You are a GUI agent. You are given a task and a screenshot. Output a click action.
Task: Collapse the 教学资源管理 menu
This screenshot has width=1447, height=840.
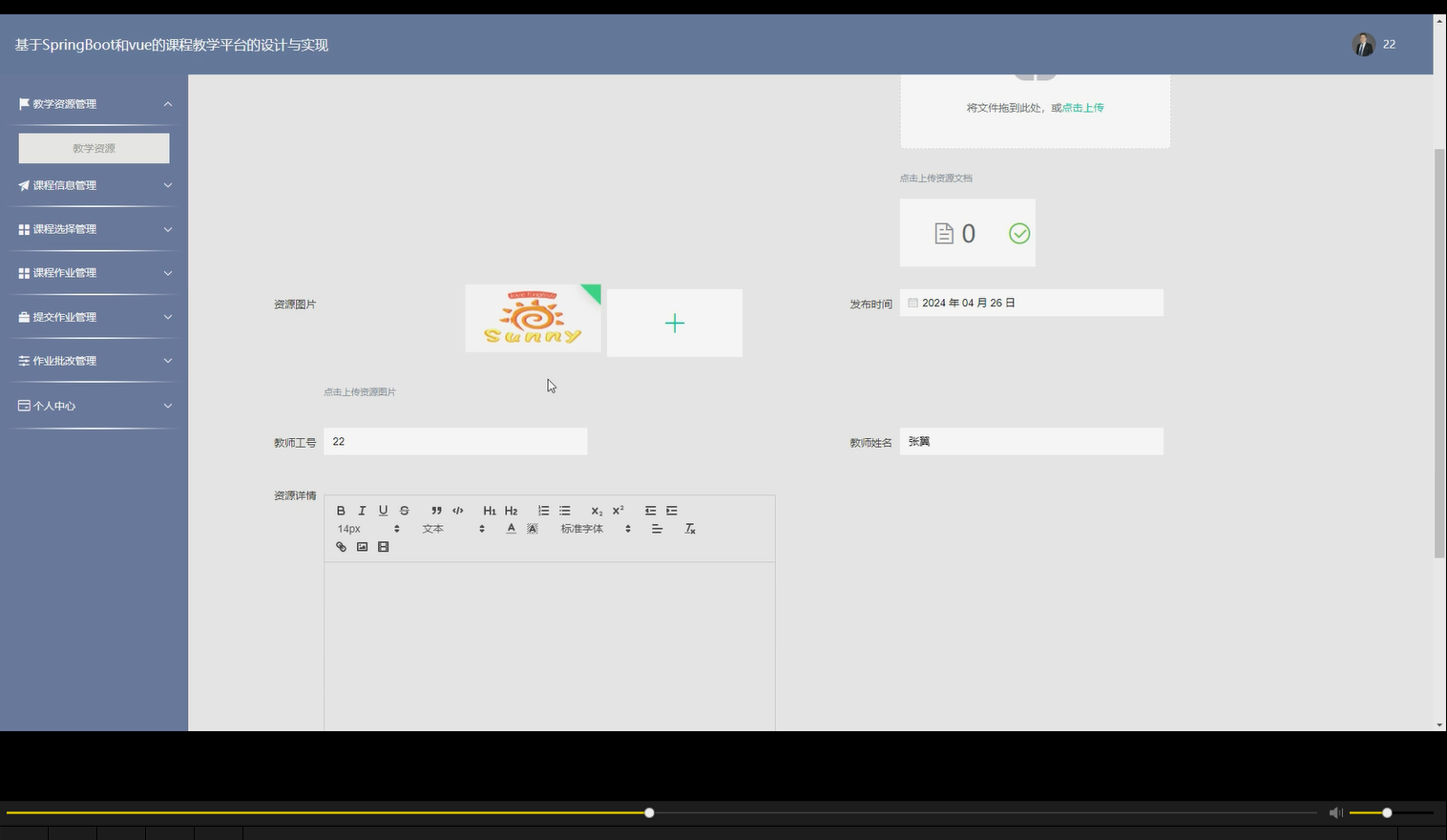pyautogui.click(x=94, y=104)
